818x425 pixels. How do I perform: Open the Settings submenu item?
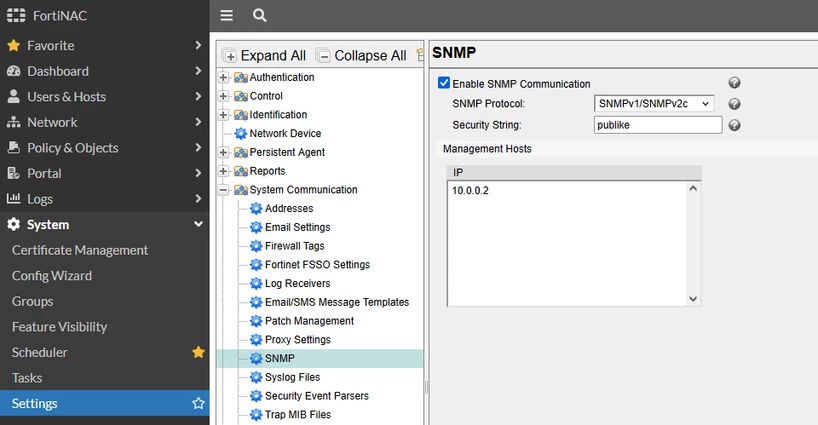click(104, 403)
